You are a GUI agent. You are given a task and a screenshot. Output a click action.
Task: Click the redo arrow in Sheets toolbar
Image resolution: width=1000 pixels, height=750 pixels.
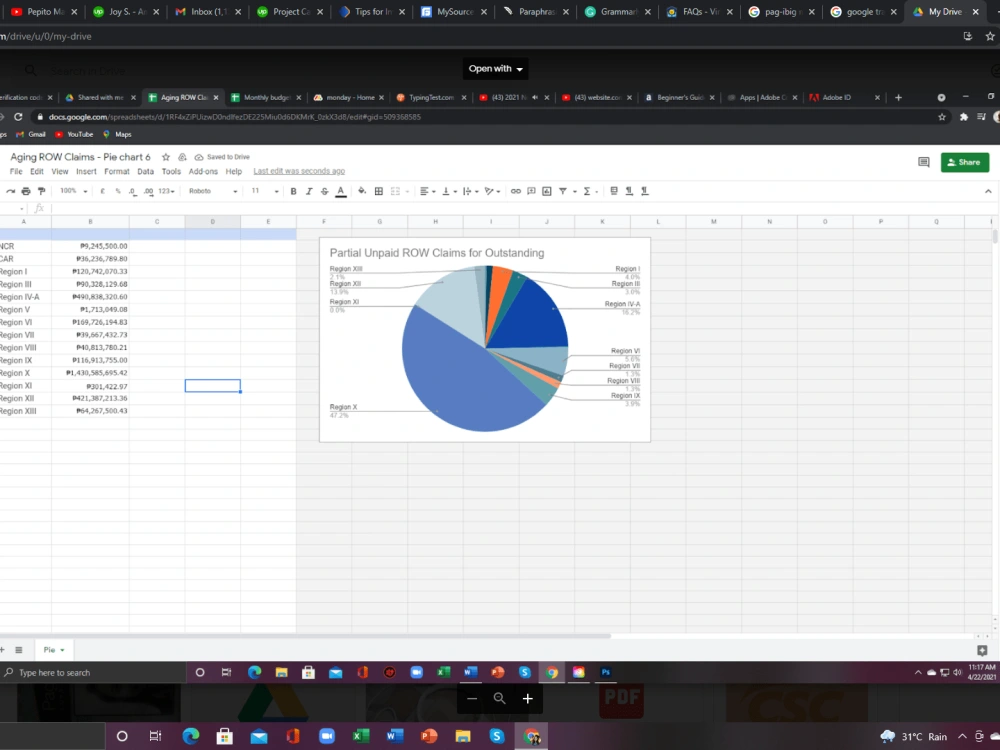10,191
